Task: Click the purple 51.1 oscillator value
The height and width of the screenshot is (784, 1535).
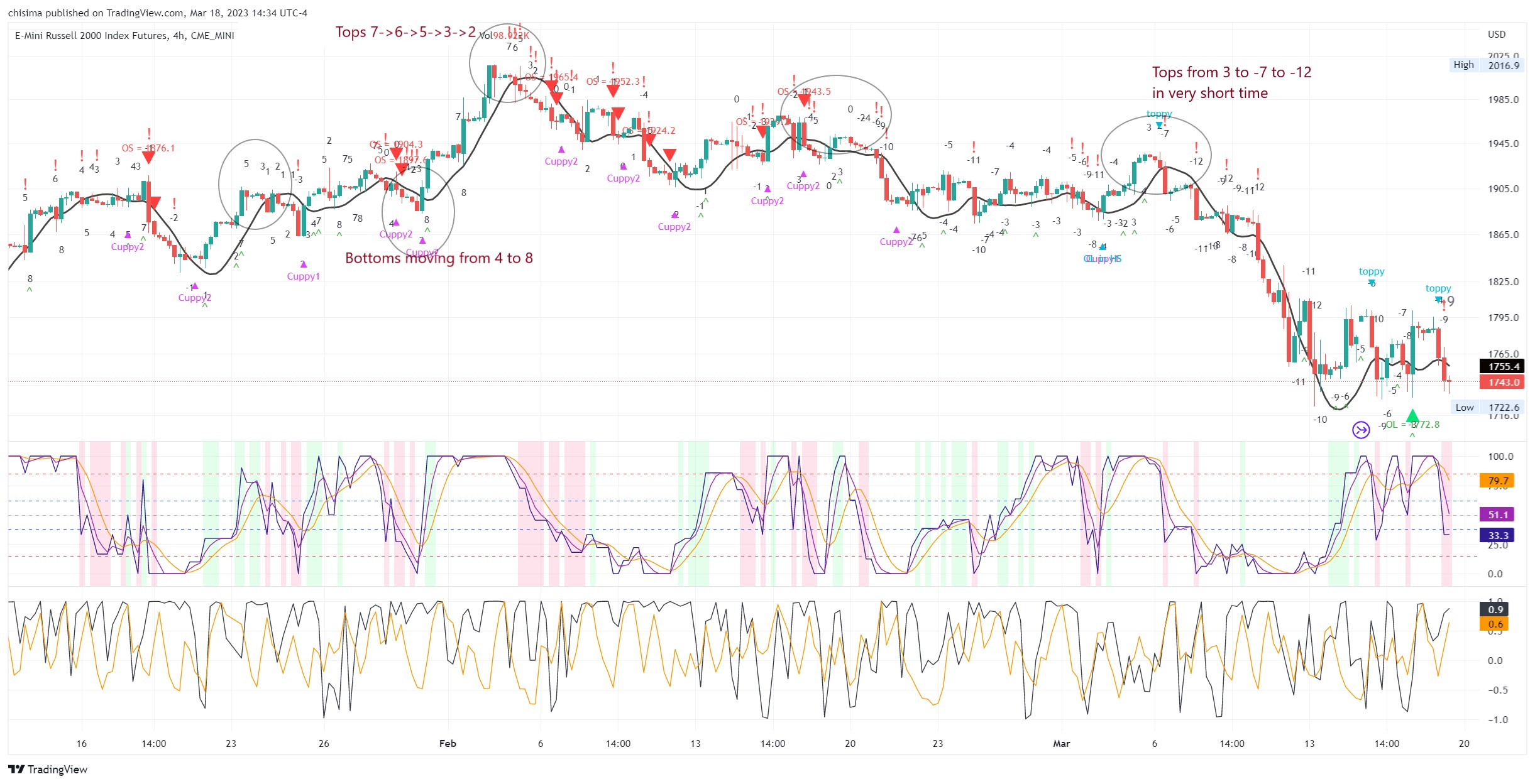Action: pos(1497,514)
